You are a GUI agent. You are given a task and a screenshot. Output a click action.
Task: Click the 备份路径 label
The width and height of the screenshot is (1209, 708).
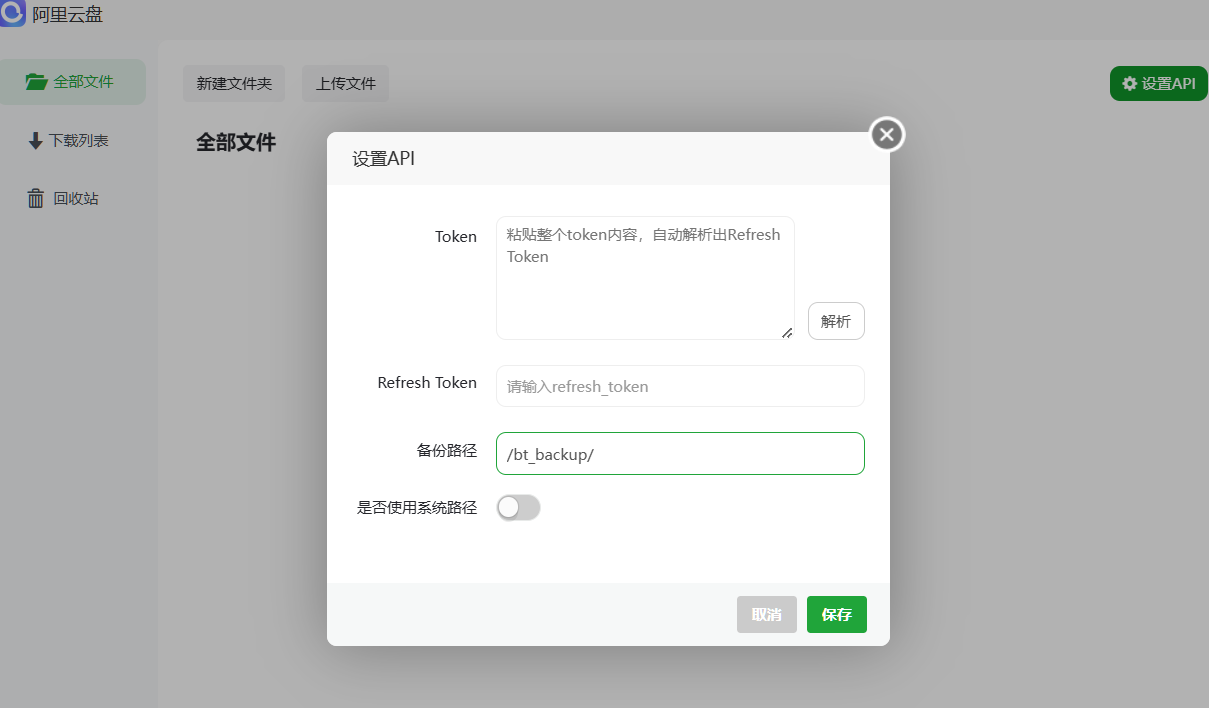pyautogui.click(x=447, y=451)
